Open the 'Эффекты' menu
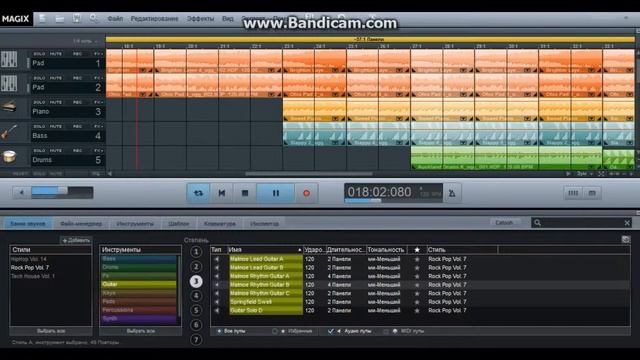640x360 pixels. point(200,19)
